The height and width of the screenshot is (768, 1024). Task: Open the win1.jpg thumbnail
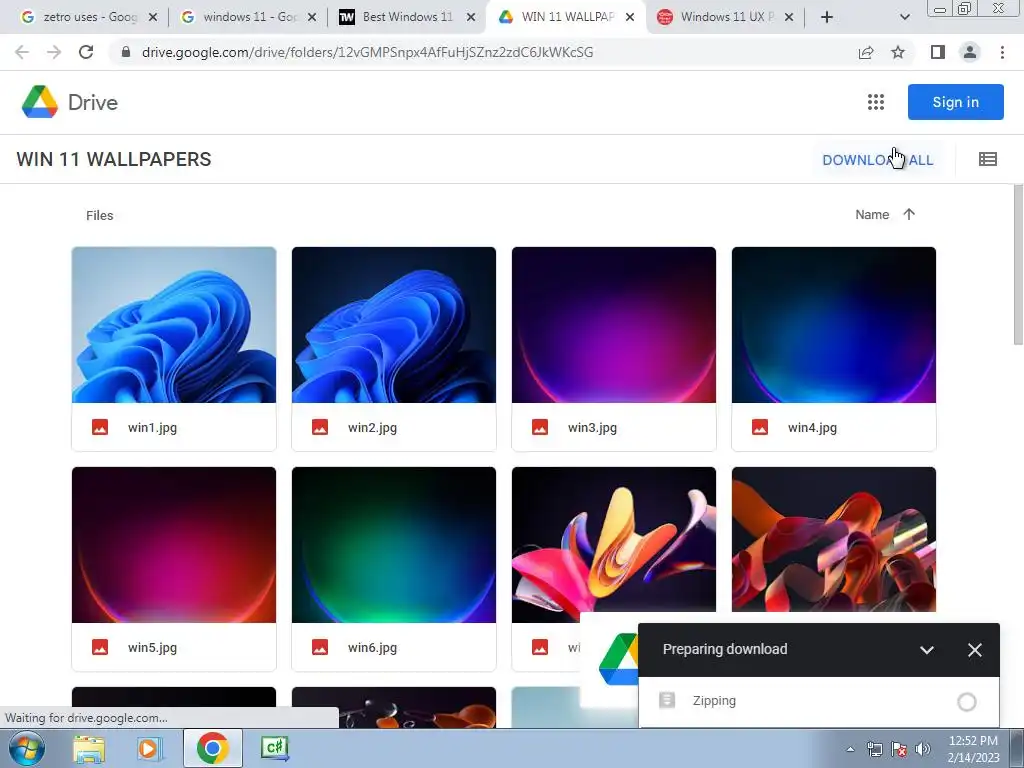[x=174, y=325]
